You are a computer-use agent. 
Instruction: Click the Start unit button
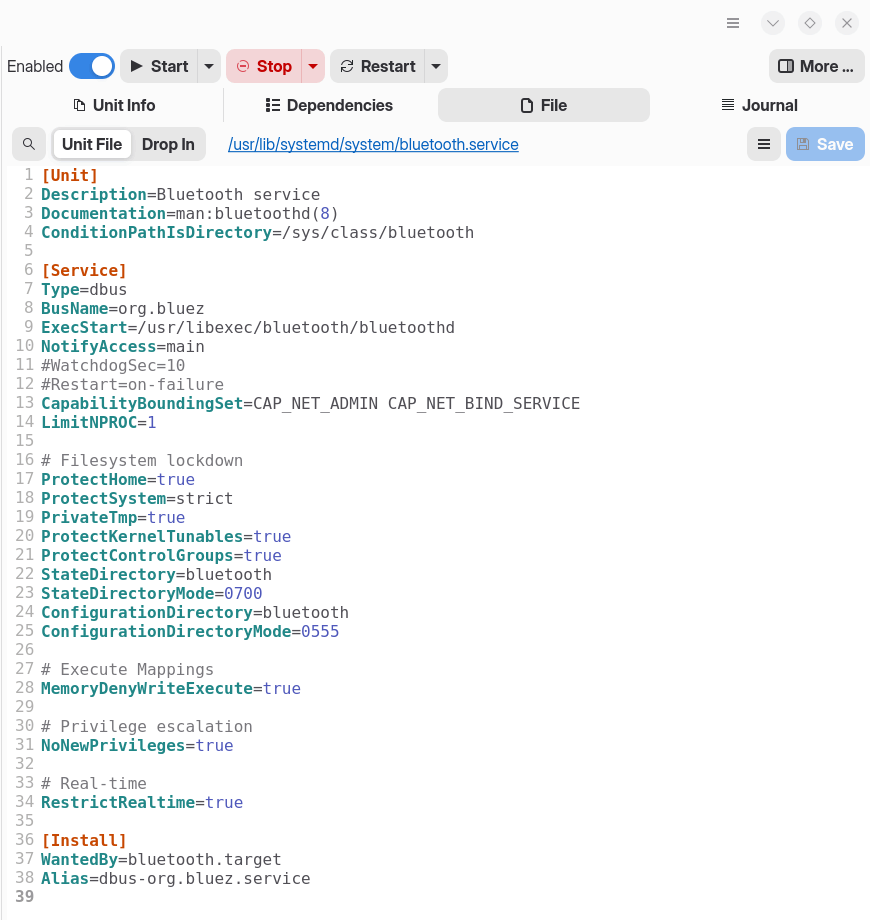(159, 66)
